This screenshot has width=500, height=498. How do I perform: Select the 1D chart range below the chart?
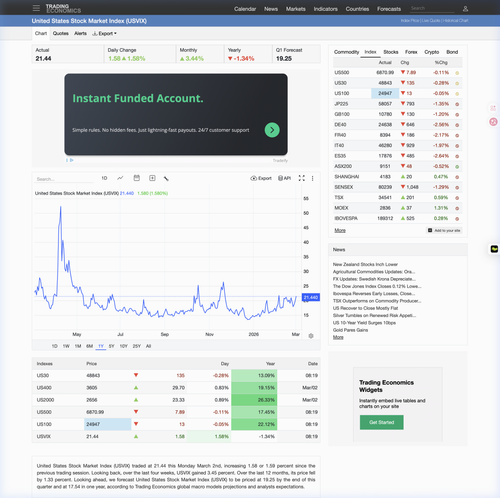click(55, 346)
